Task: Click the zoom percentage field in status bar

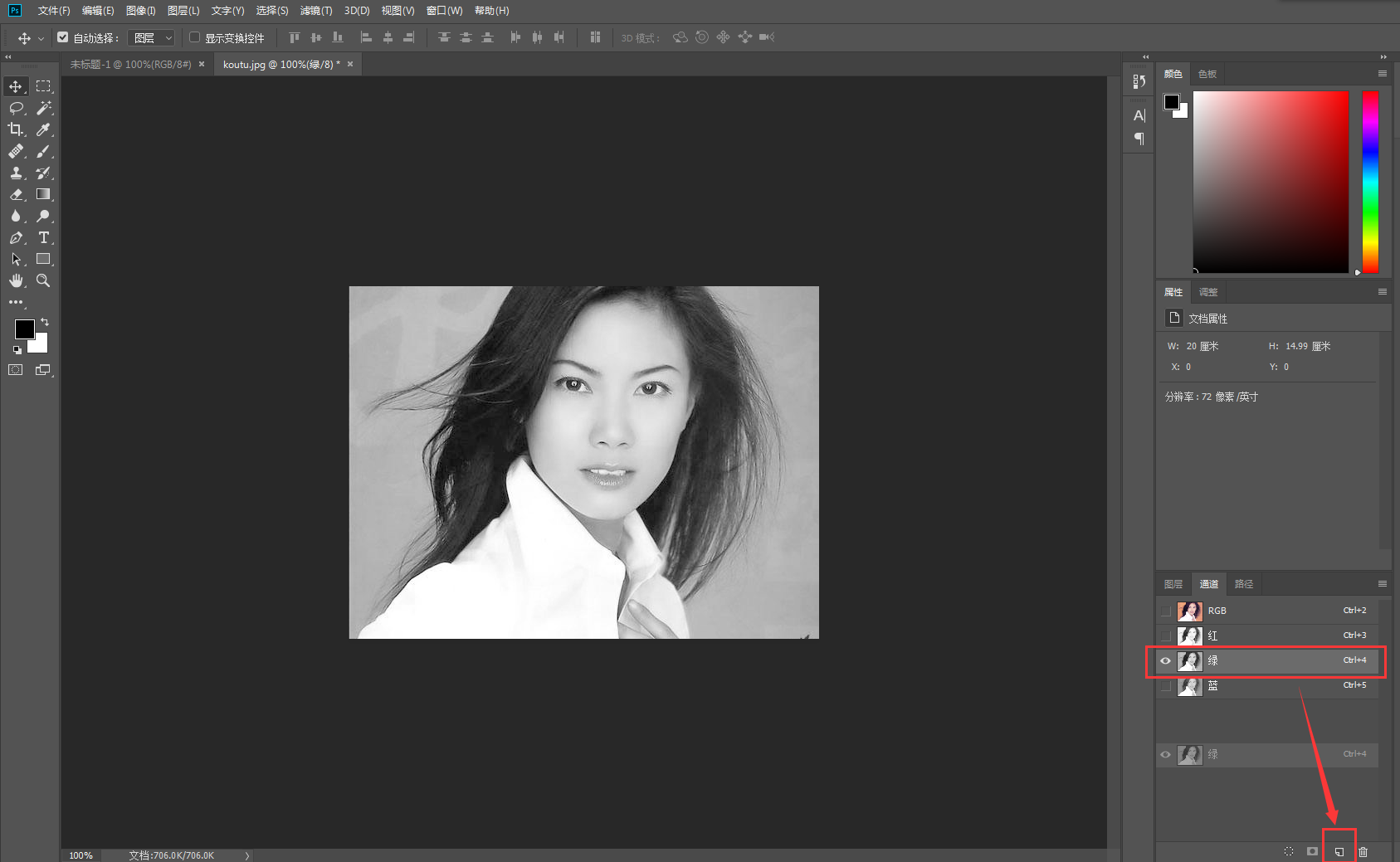Action: 81,855
